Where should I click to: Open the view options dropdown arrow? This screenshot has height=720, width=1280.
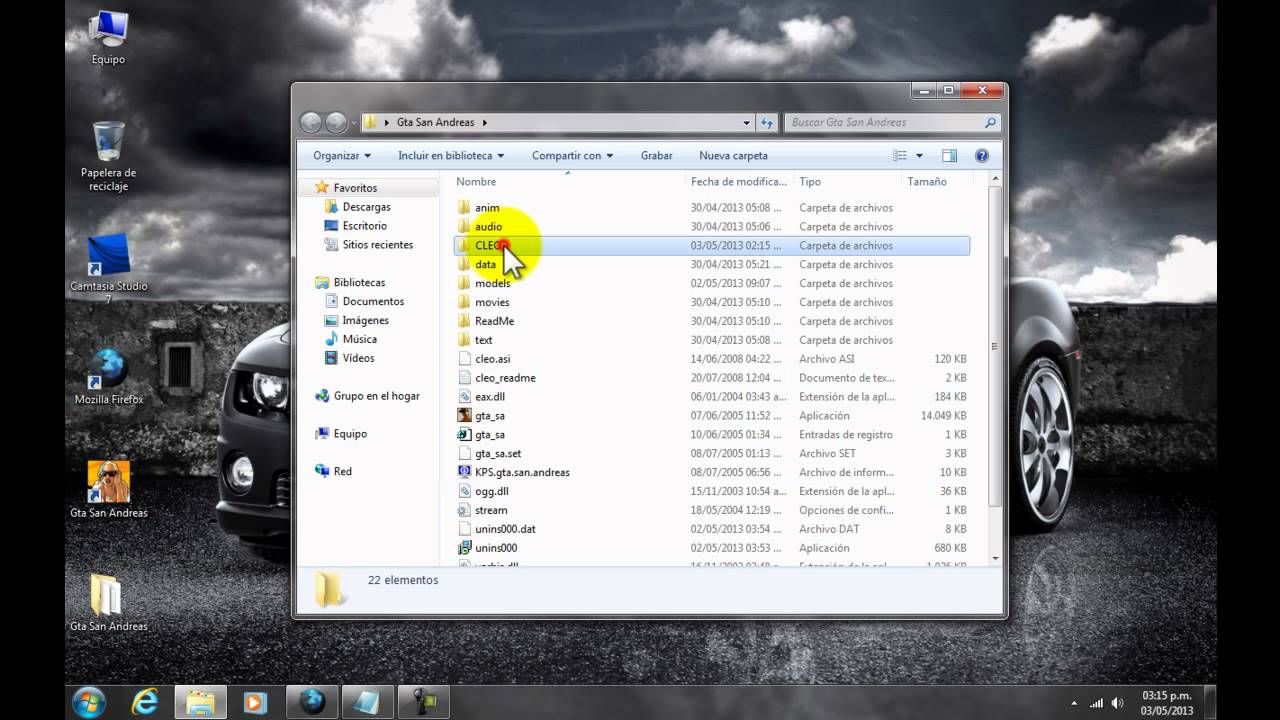click(x=919, y=155)
